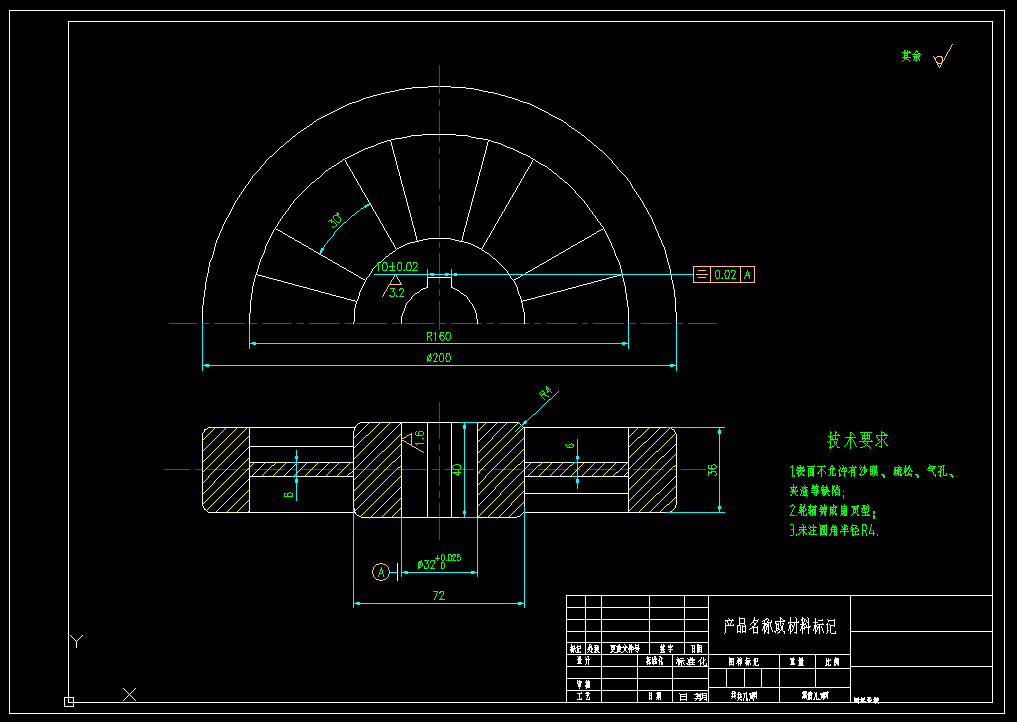Click the R4 fillet leader annotation
This screenshot has height=722, width=1017.
(545, 393)
